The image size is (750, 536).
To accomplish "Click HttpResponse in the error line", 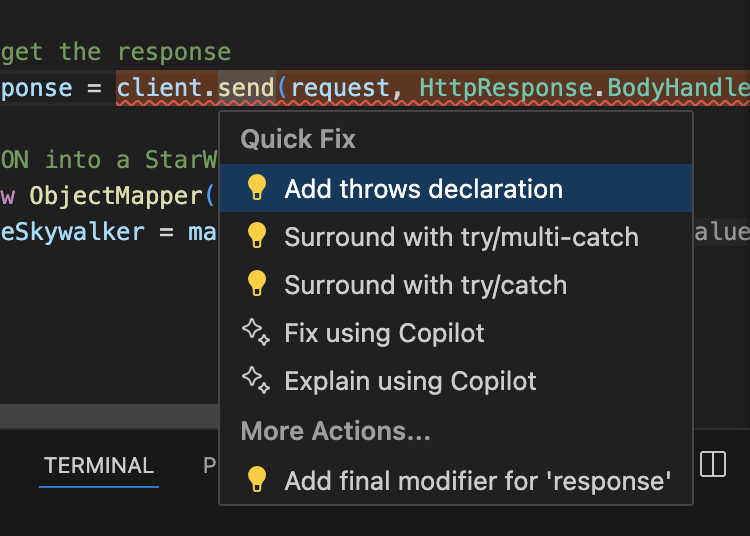I will click(507, 88).
